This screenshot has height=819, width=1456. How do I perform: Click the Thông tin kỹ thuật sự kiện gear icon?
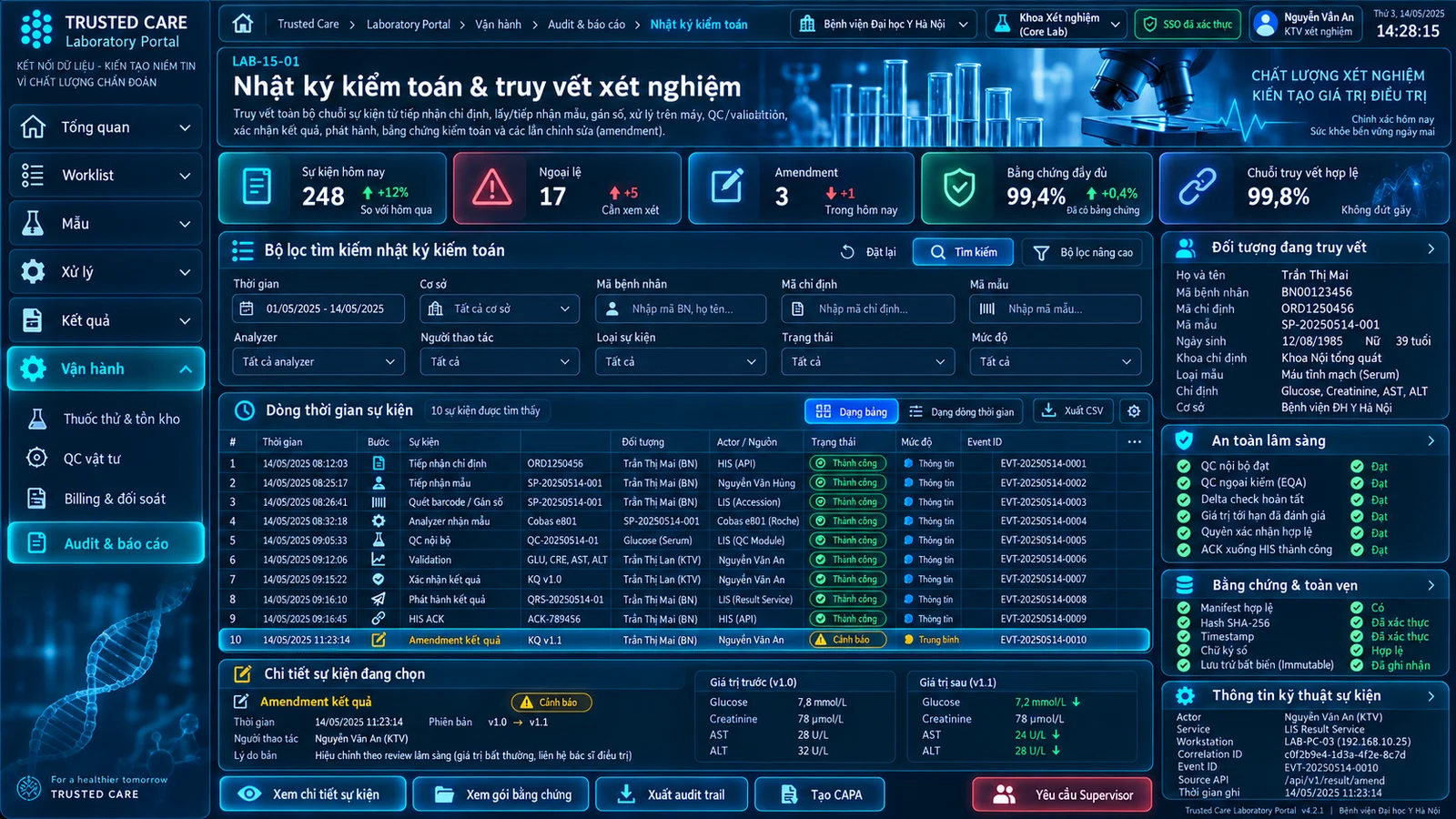tap(1185, 696)
